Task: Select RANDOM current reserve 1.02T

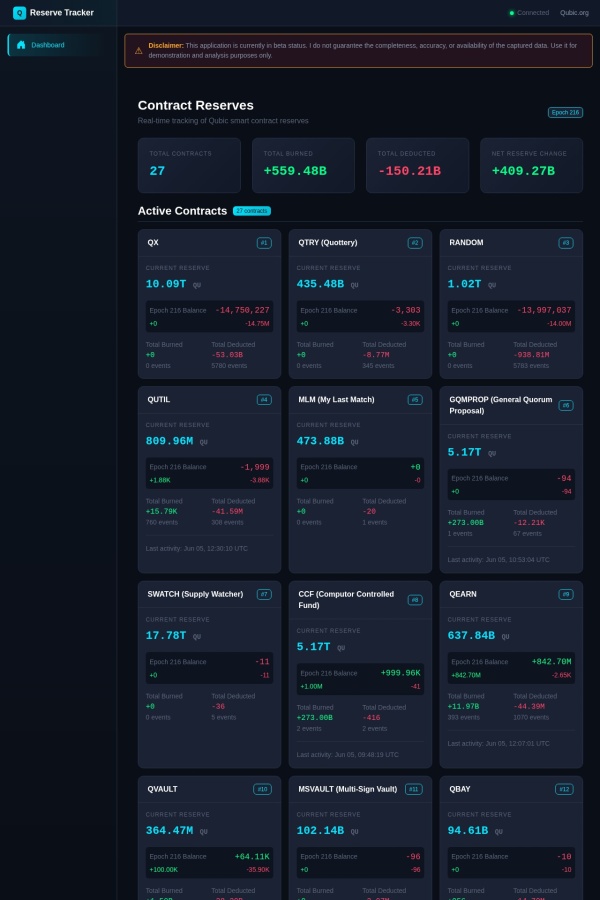Action: point(464,284)
